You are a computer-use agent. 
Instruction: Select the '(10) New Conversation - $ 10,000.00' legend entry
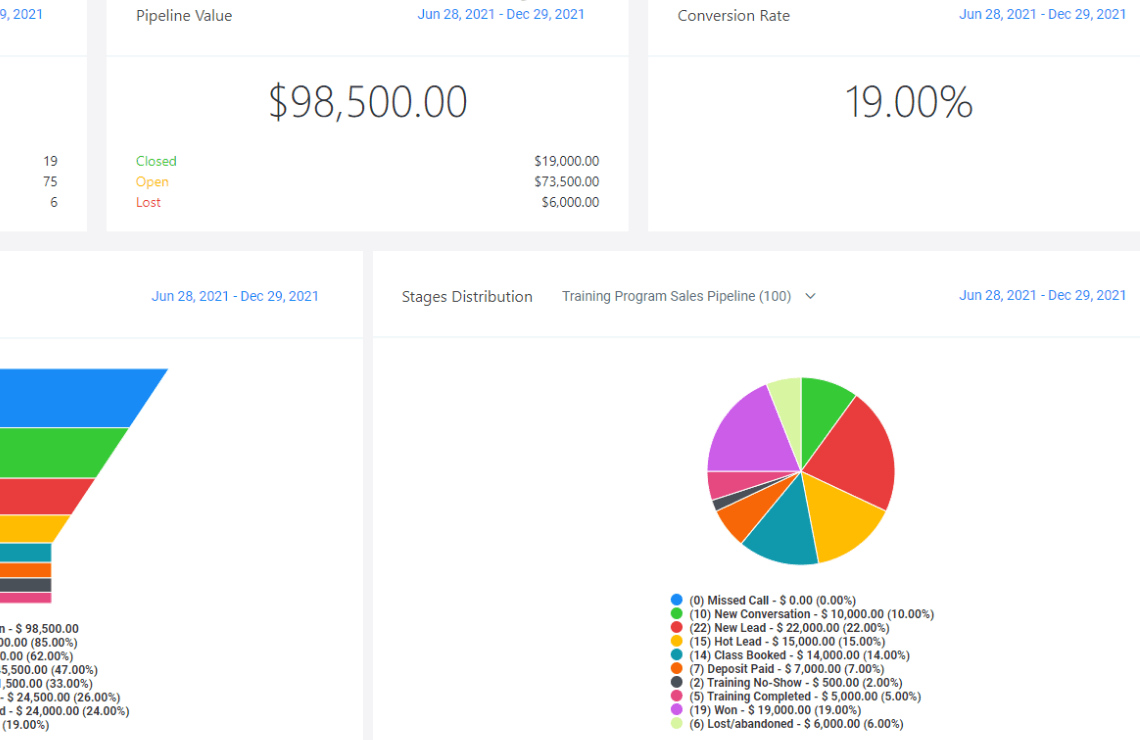tap(811, 614)
